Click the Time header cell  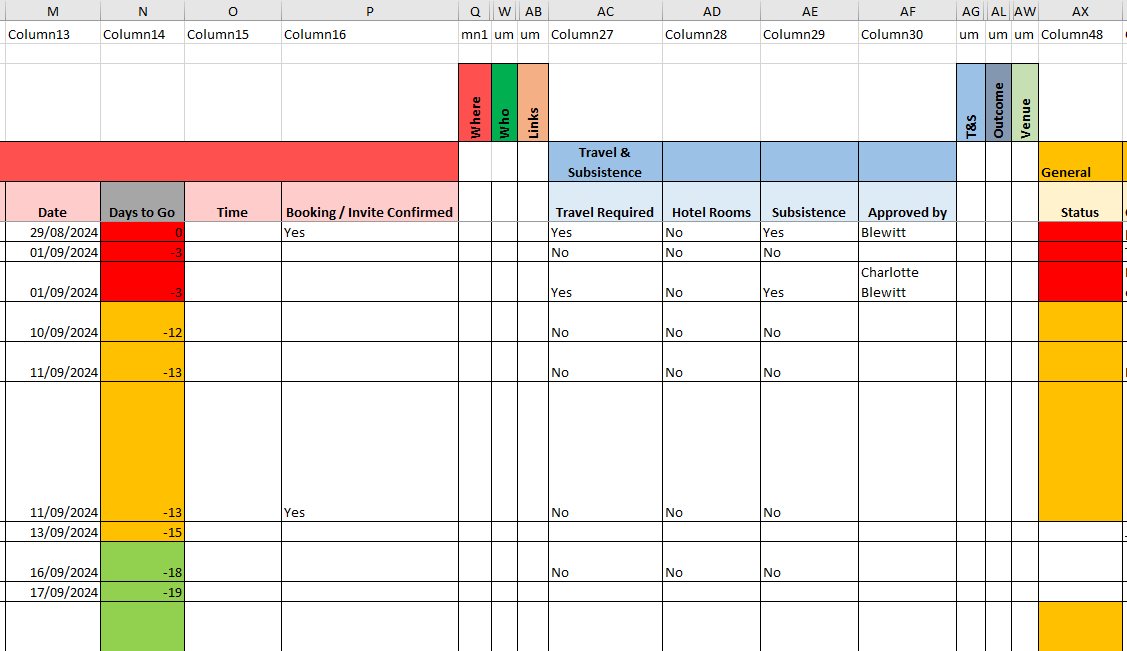tap(233, 202)
